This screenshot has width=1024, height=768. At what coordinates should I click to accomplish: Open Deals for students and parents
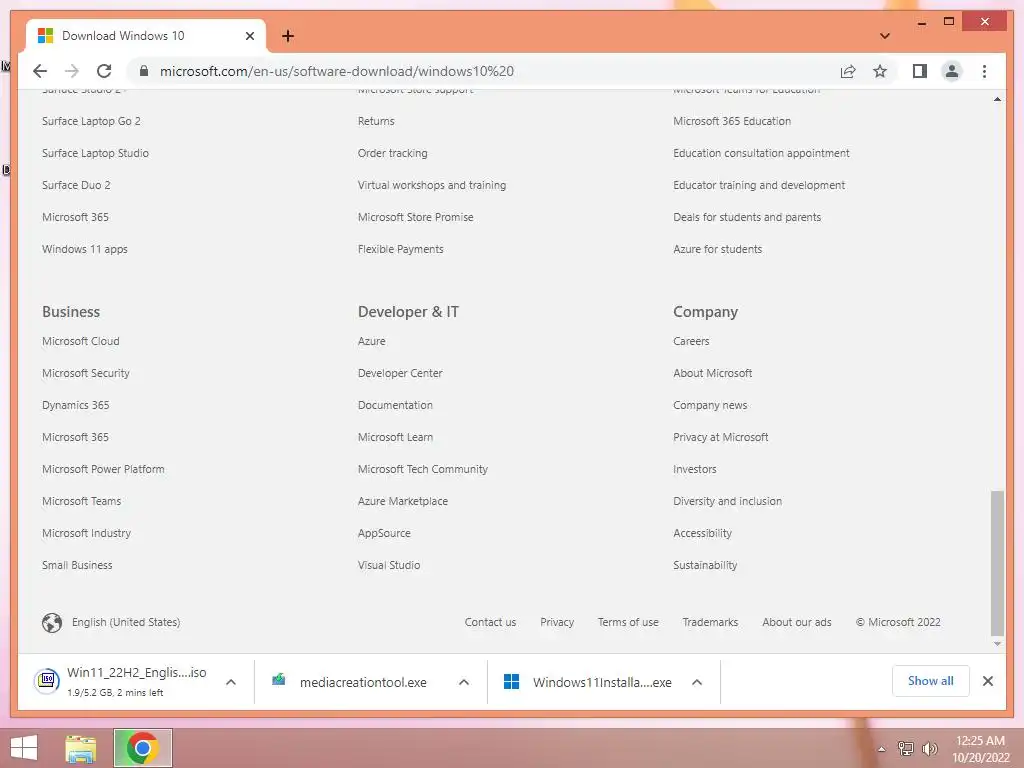pos(747,217)
